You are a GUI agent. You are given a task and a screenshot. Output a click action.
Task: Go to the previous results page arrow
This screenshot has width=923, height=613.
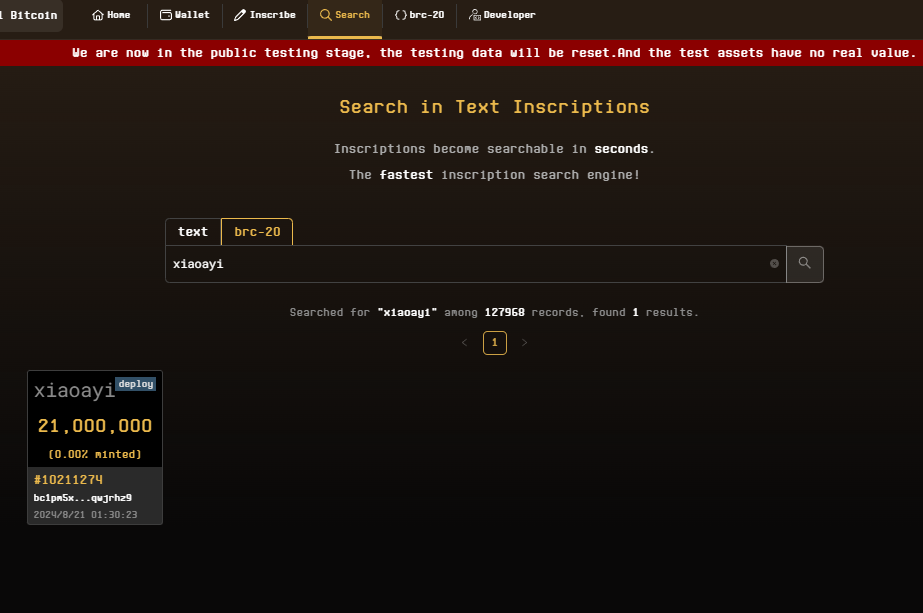coord(464,343)
